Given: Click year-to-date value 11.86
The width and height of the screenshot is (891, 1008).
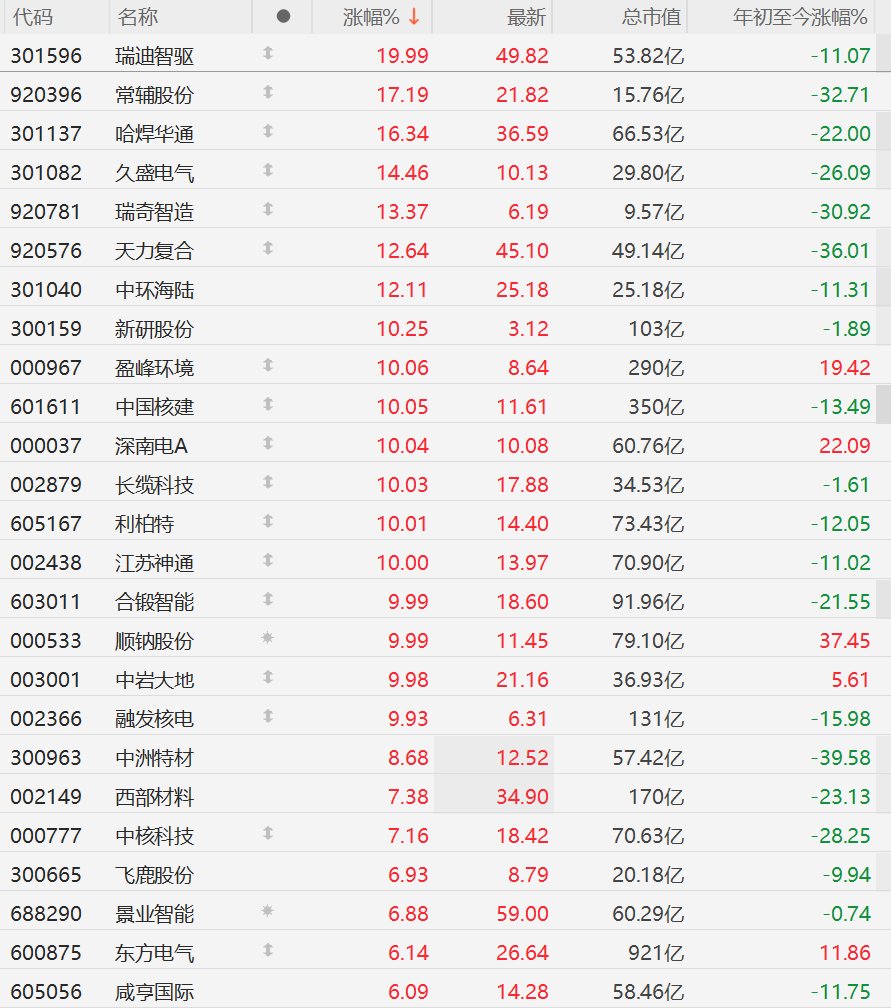Looking at the screenshot, I should tap(845, 953).
